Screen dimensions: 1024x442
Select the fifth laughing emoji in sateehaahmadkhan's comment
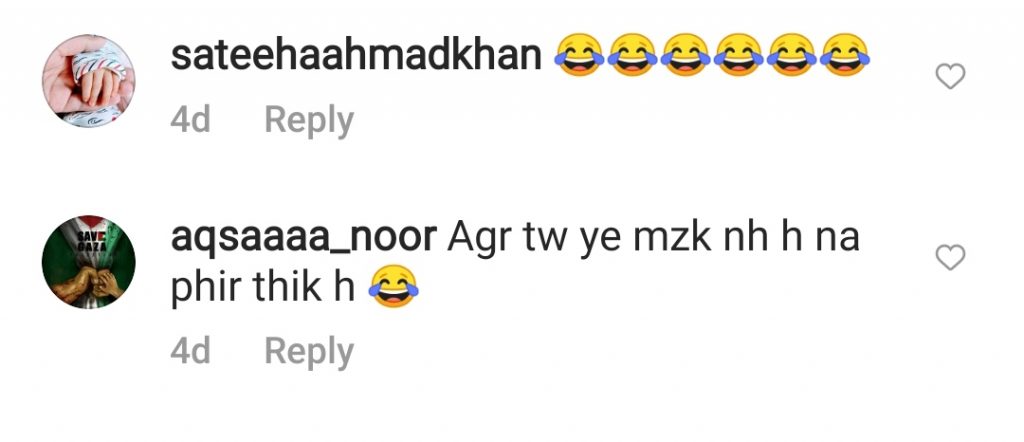coord(792,55)
